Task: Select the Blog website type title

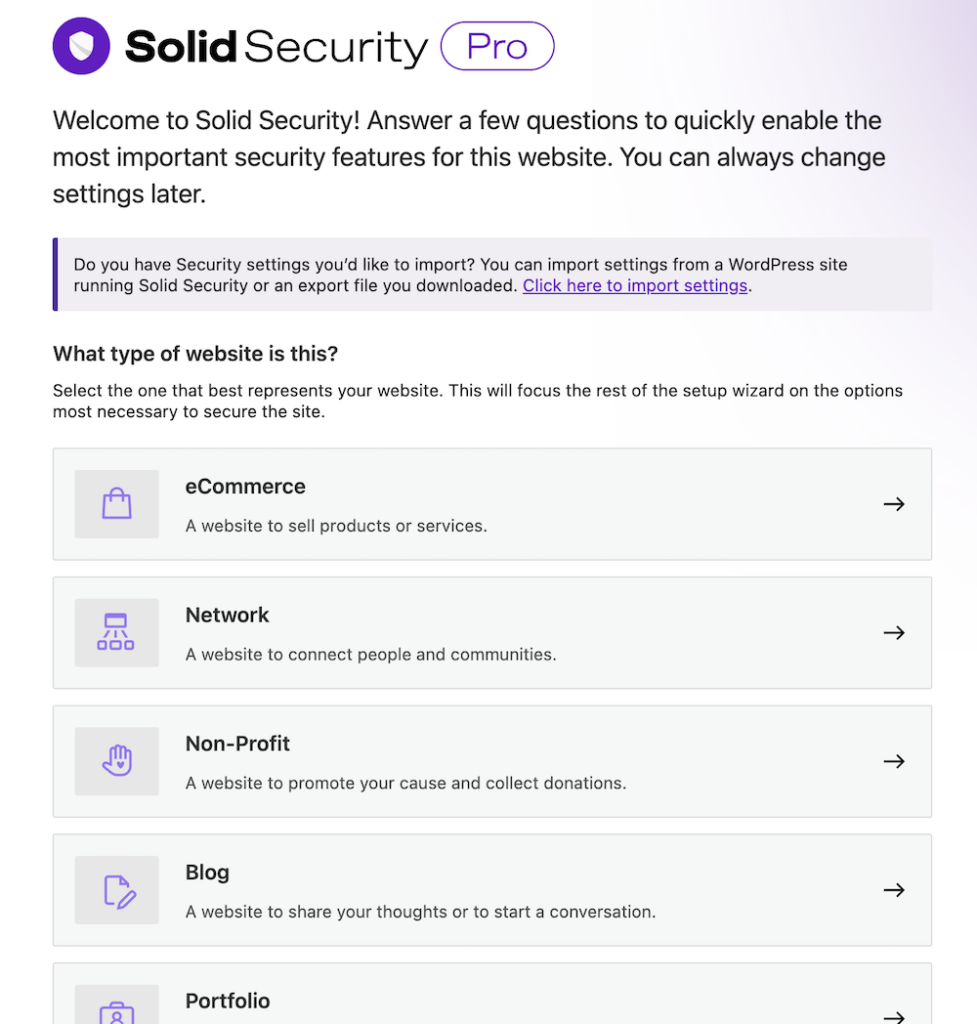Action: tap(207, 872)
